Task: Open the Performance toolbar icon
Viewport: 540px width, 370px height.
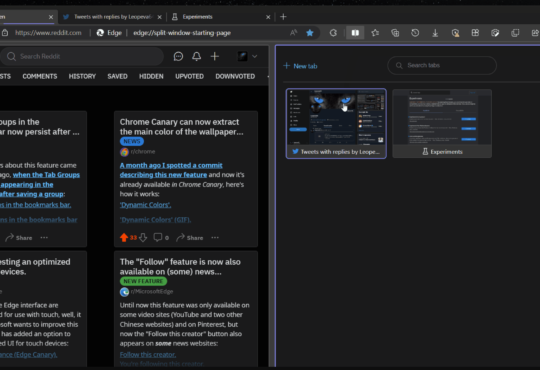Action: point(455,33)
